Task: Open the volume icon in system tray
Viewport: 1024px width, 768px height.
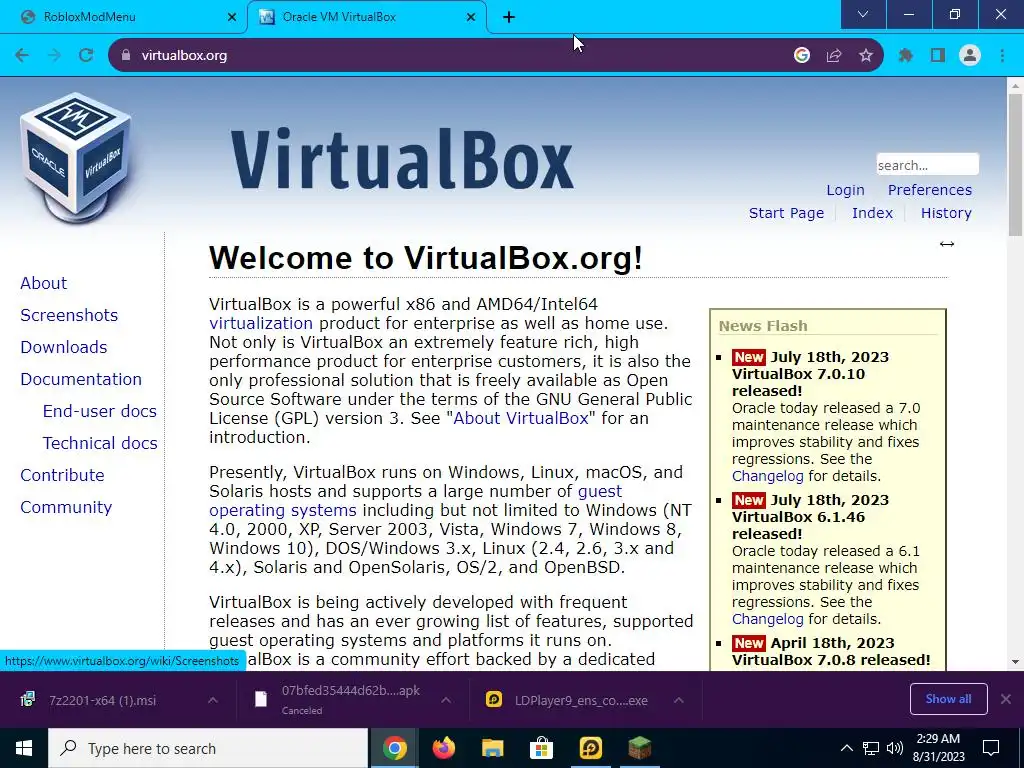Action: click(895, 748)
